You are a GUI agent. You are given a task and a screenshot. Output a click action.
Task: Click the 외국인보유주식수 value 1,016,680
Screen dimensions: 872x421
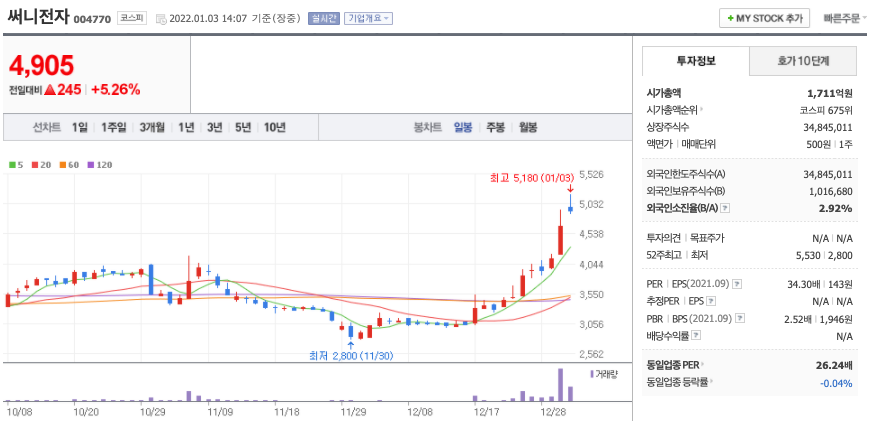(x=831, y=191)
